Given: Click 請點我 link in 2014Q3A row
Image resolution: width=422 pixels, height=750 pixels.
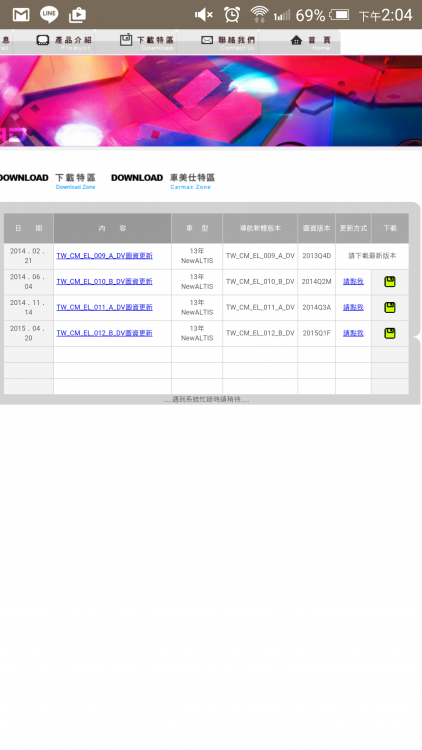Looking at the screenshot, I should point(353,308).
